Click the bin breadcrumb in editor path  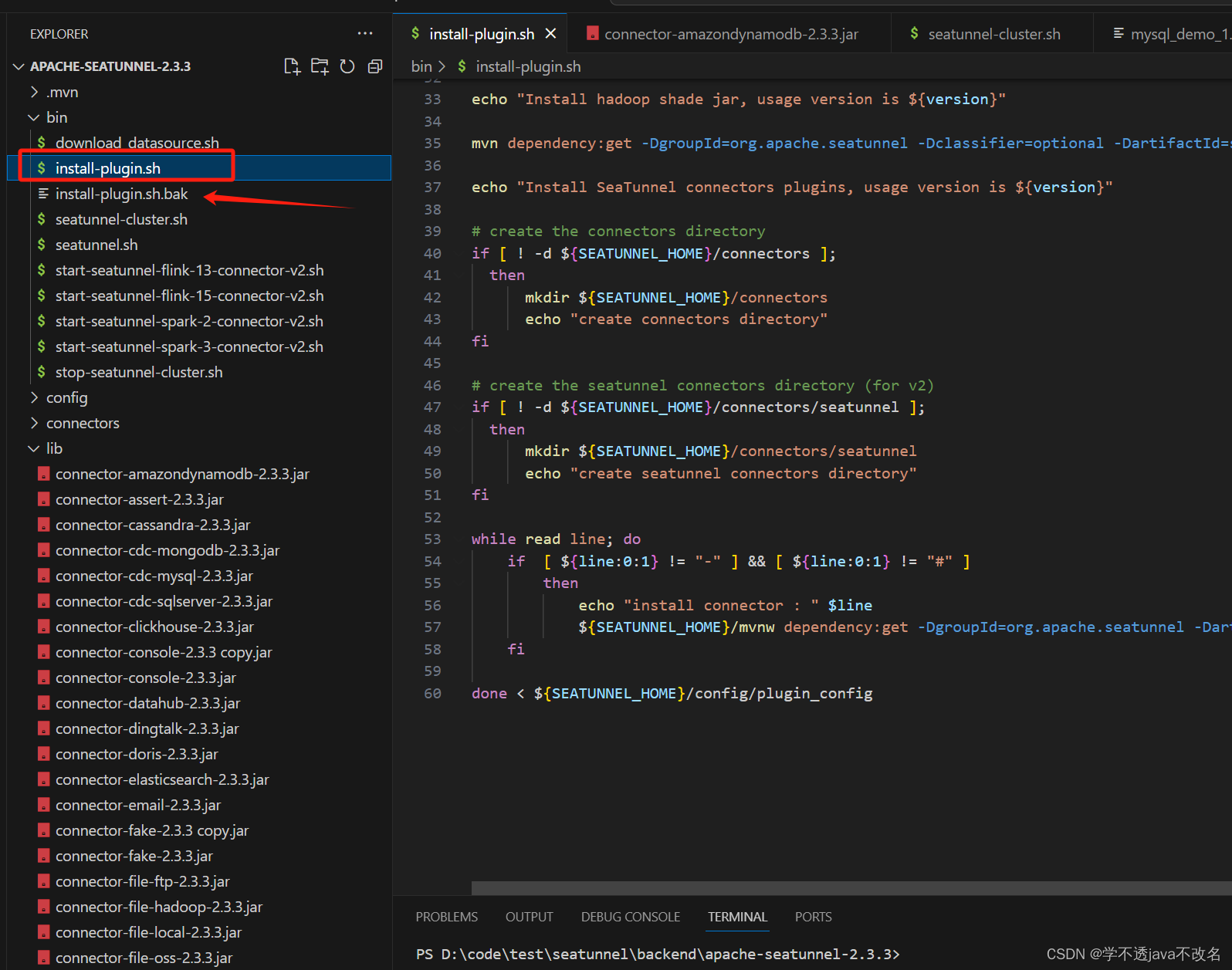coord(421,66)
